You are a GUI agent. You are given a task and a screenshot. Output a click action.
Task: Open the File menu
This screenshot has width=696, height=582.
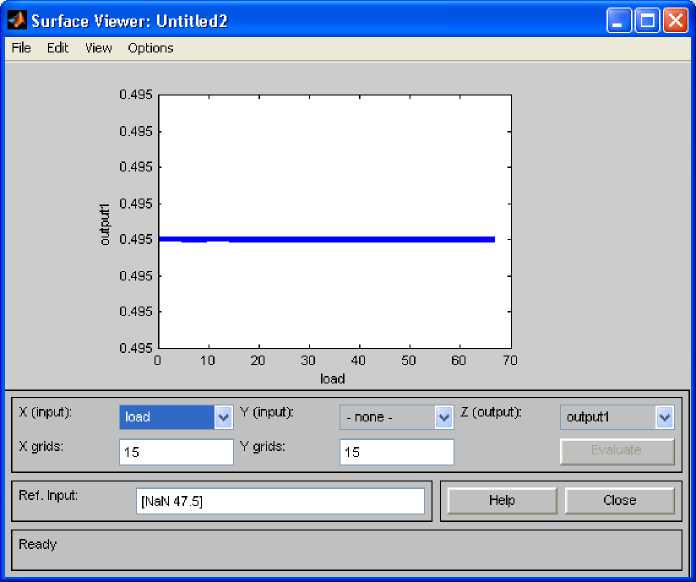(x=21, y=48)
